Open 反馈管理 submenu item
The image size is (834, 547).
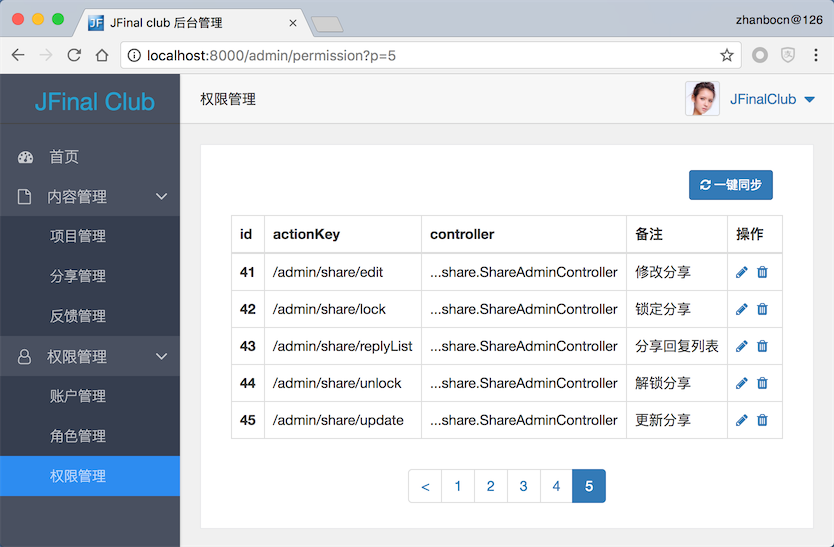(x=90, y=316)
